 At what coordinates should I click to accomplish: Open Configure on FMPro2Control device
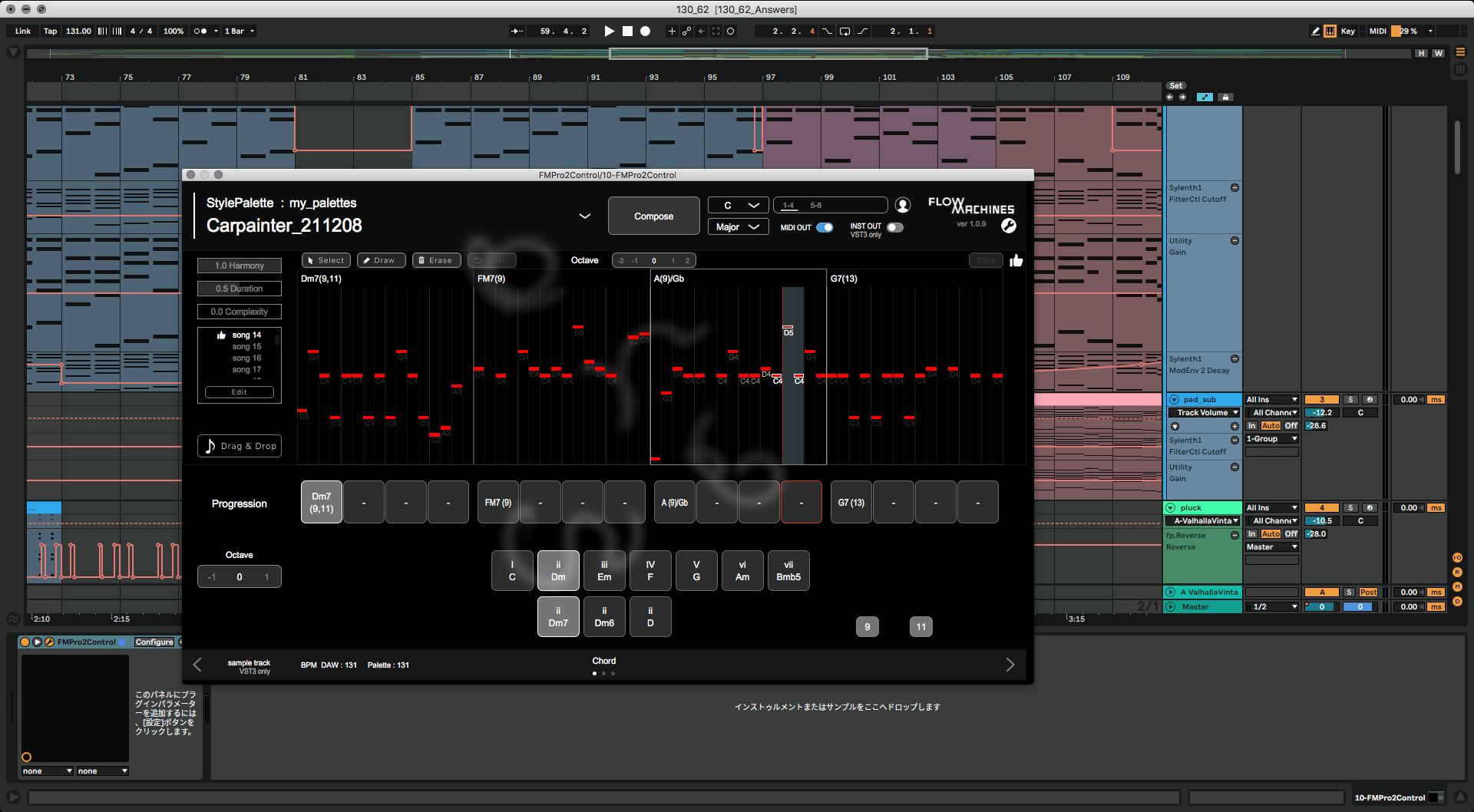(x=154, y=642)
